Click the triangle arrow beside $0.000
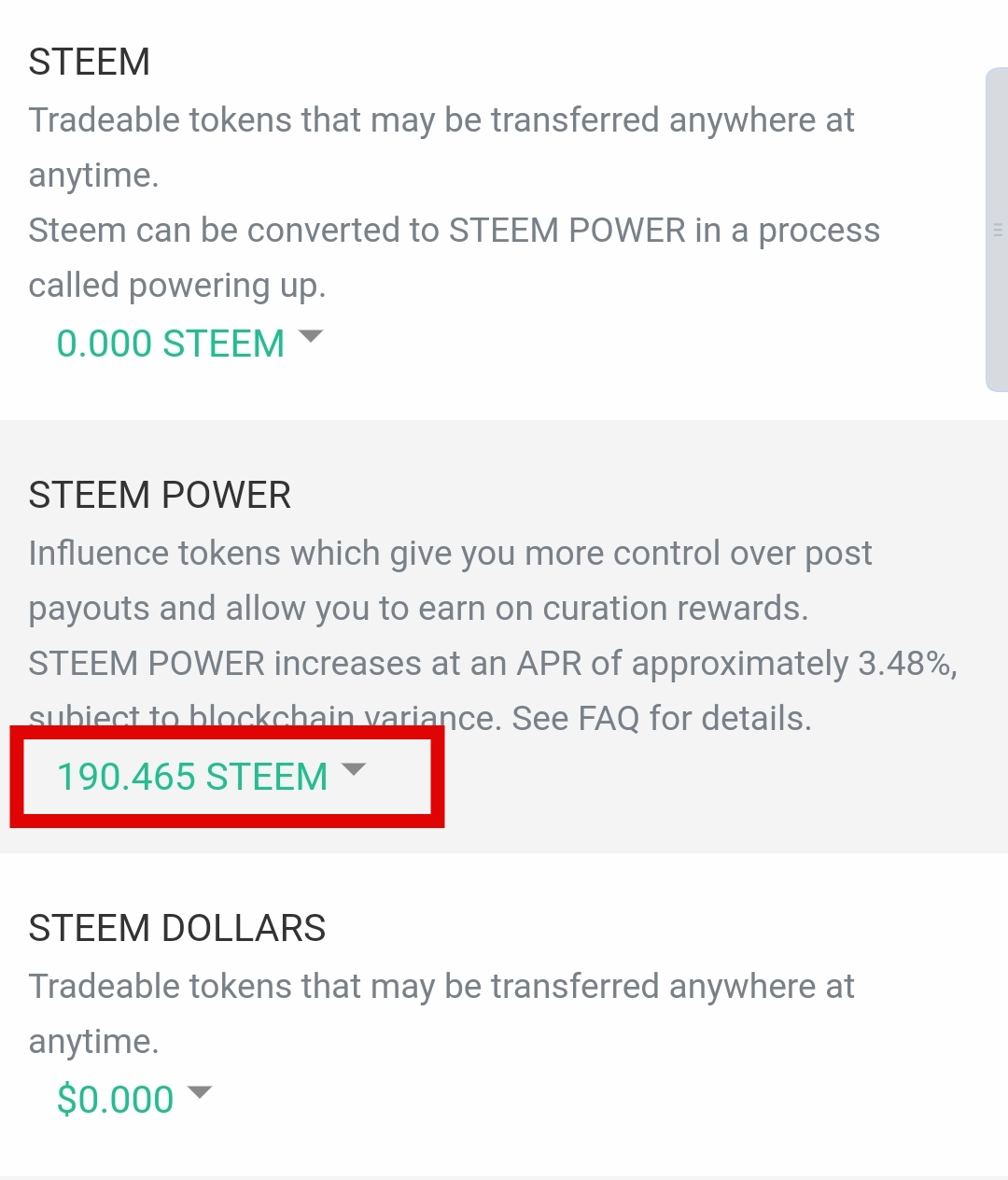 (200, 1091)
